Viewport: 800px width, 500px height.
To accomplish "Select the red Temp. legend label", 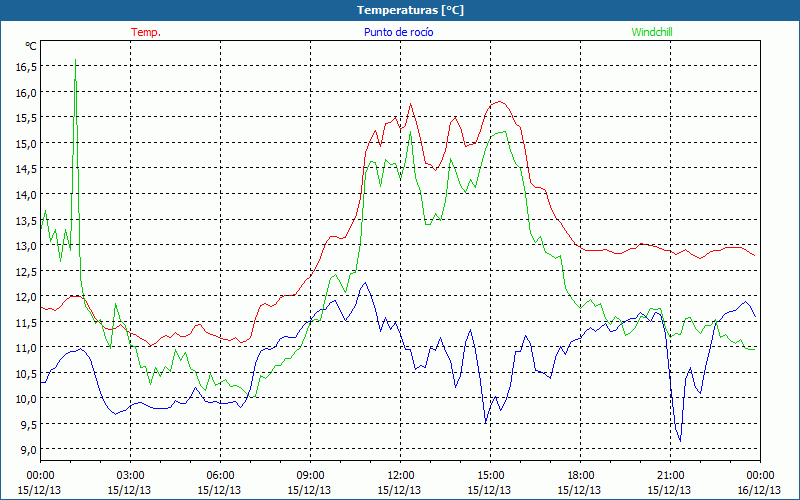I will (x=146, y=32).
